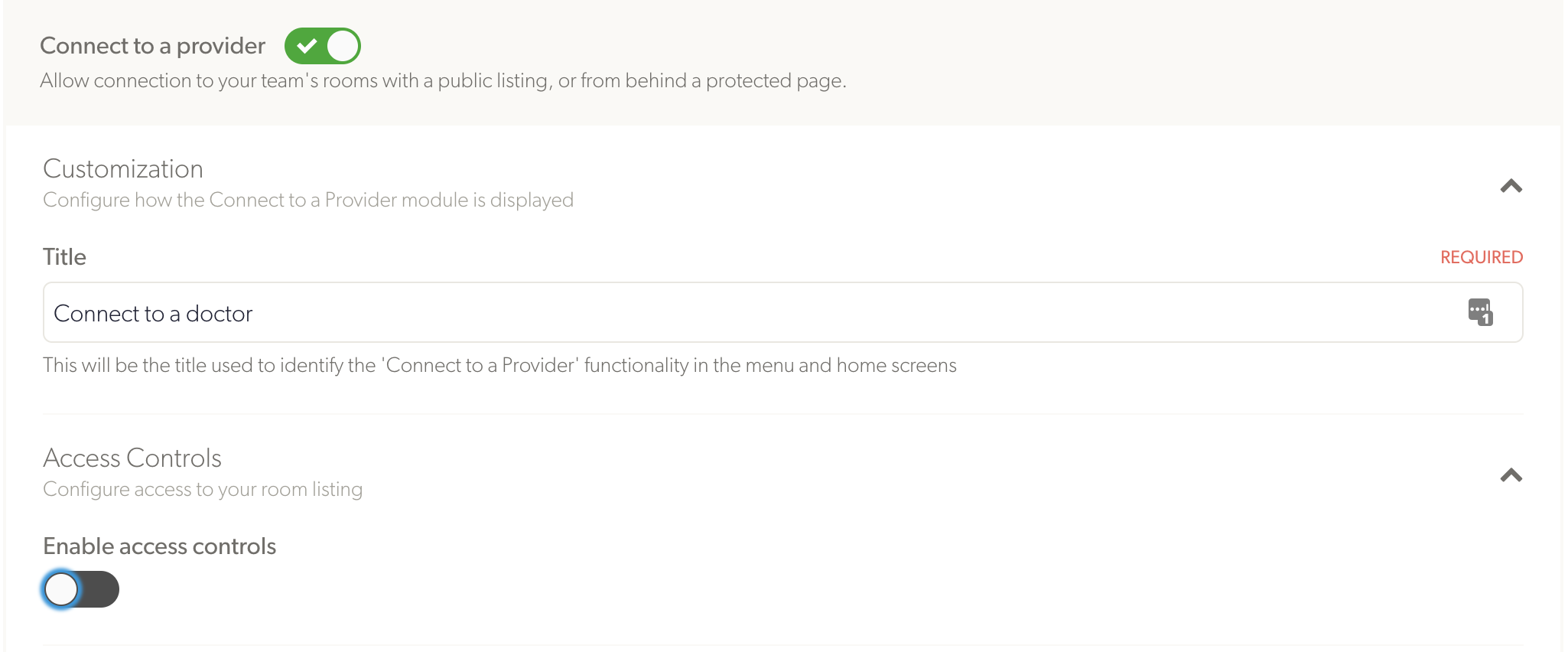Click the Title field label
Viewport: 1568px width, 652px height.
pos(64,257)
